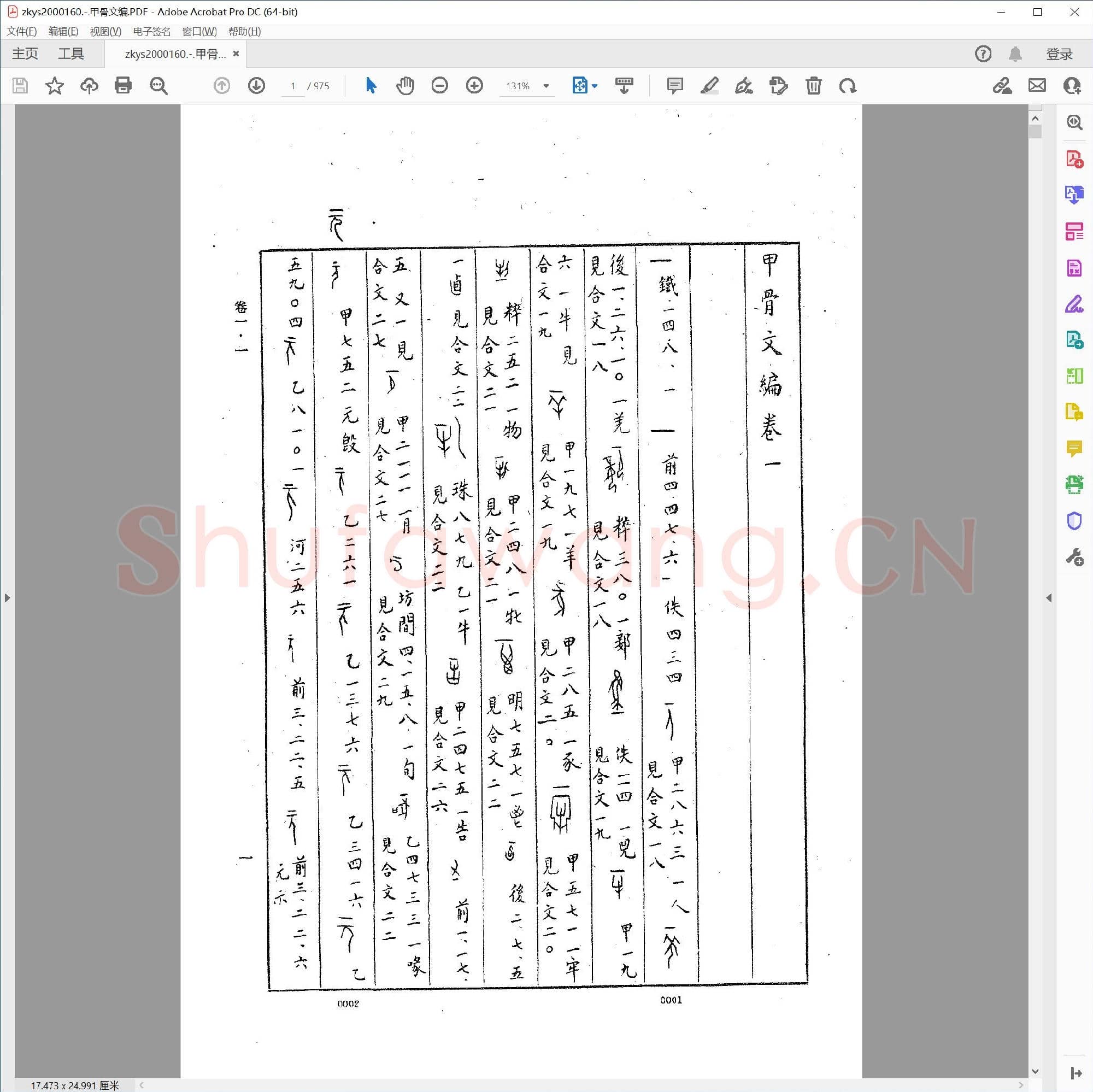Expand the sidebar toggle at bottom right
Screen dimensions: 1093x1092
click(x=1076, y=1073)
